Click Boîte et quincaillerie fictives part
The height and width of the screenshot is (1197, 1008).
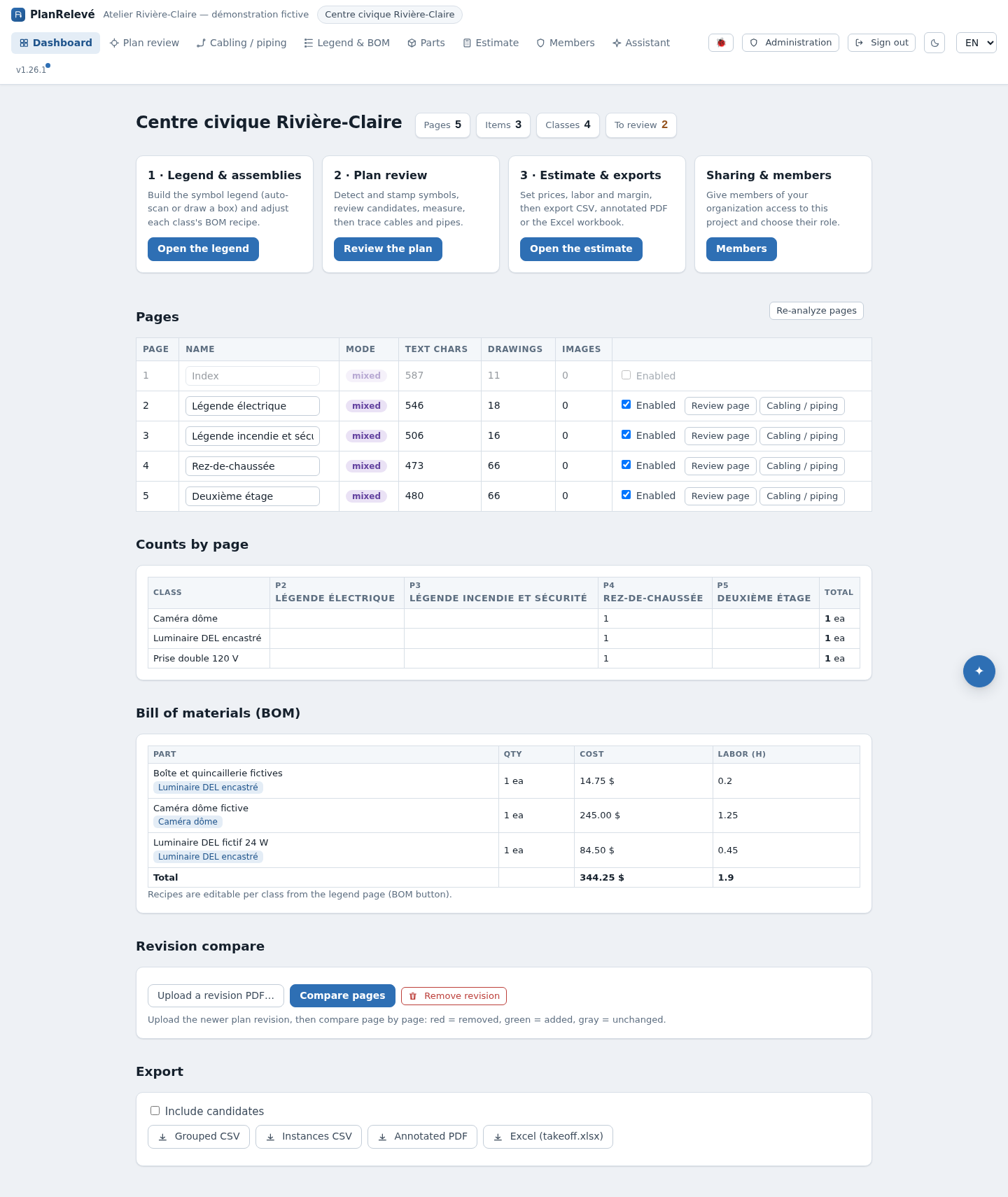(218, 773)
